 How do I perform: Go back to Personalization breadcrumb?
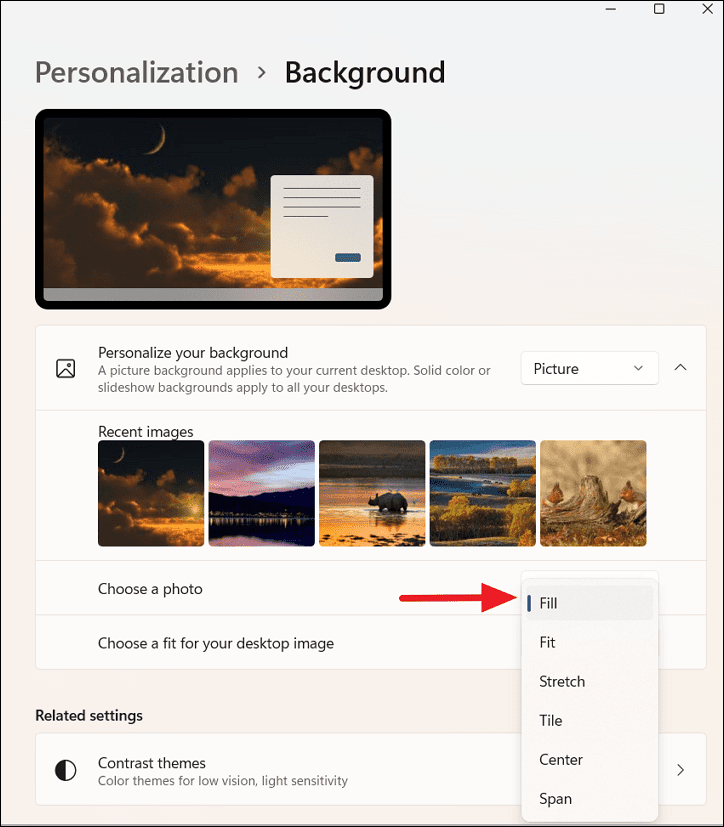coord(137,72)
